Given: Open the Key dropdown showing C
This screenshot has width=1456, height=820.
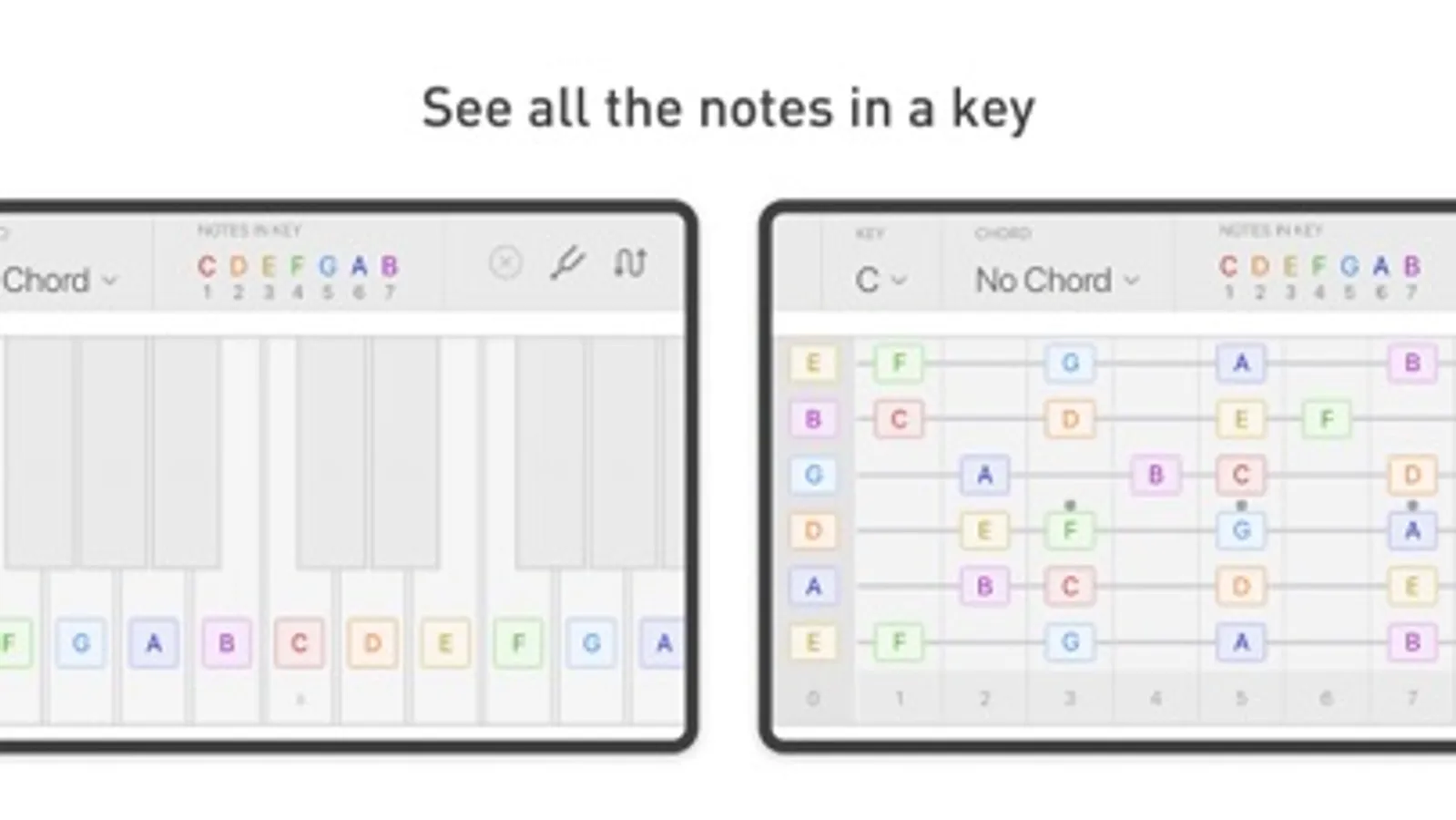Looking at the screenshot, I should click(x=880, y=280).
